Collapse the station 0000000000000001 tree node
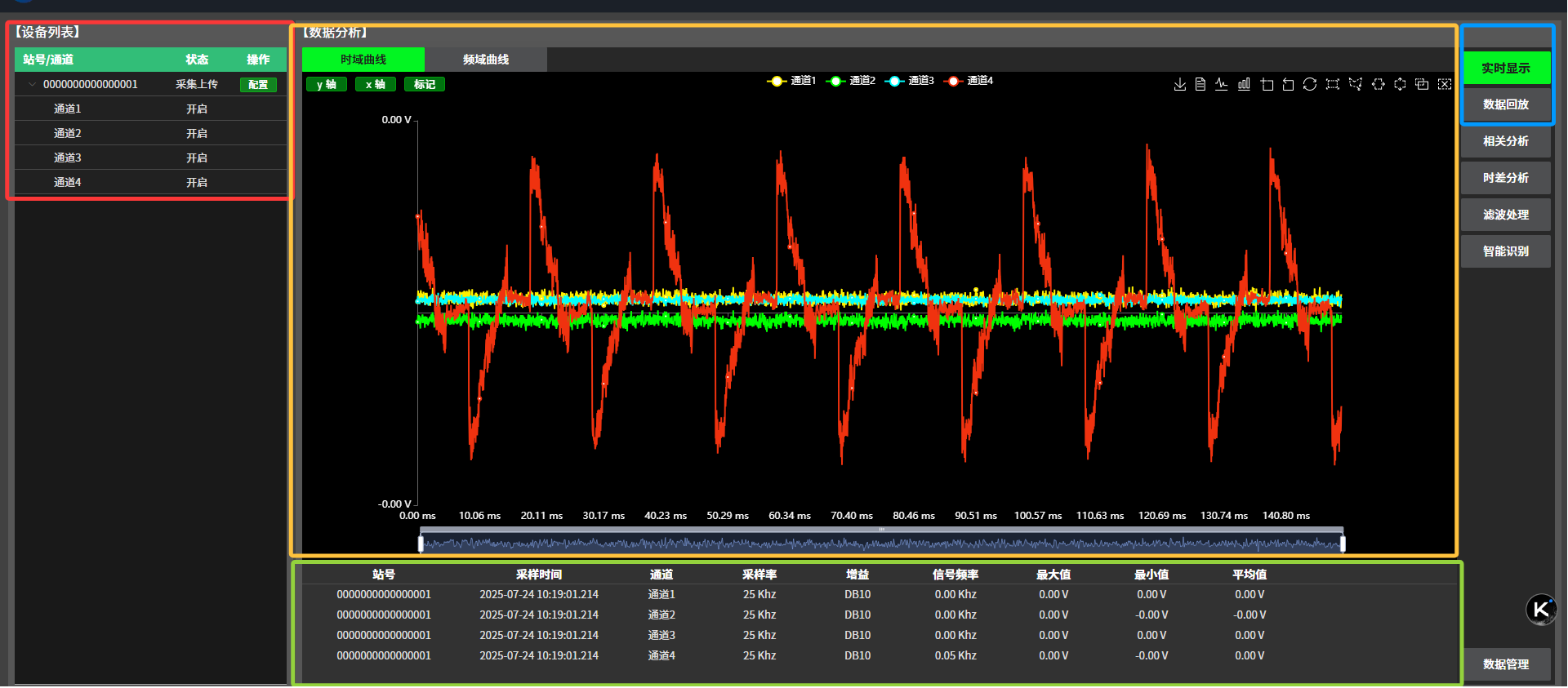1568x688 pixels. coord(33,84)
